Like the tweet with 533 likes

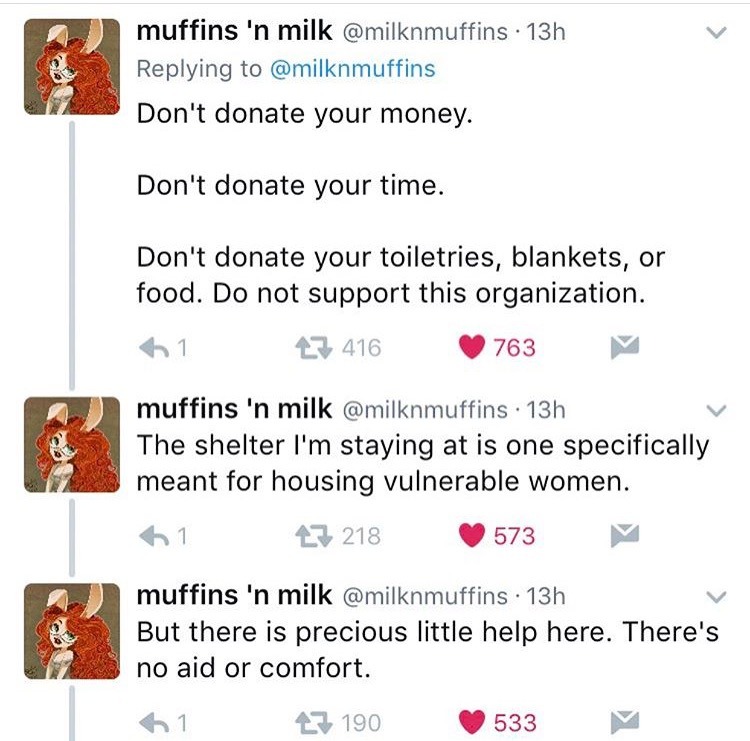pyautogui.click(x=471, y=722)
